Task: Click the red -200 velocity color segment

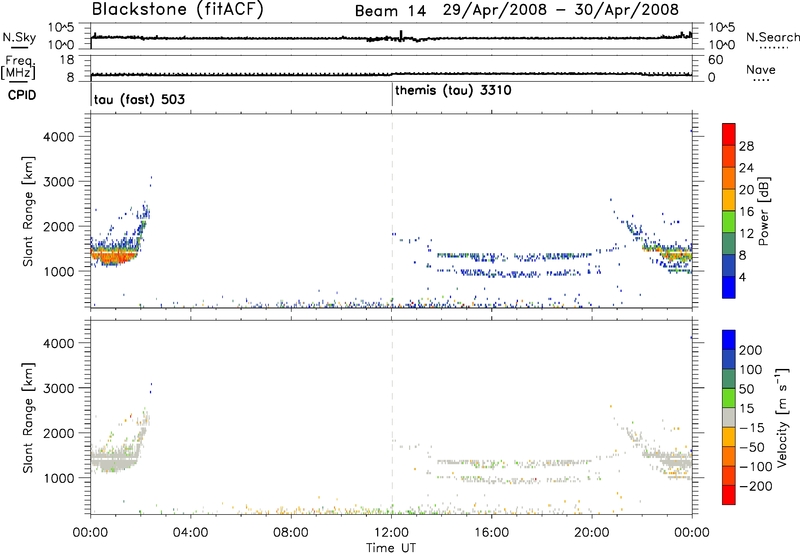Action: pyautogui.click(x=729, y=495)
